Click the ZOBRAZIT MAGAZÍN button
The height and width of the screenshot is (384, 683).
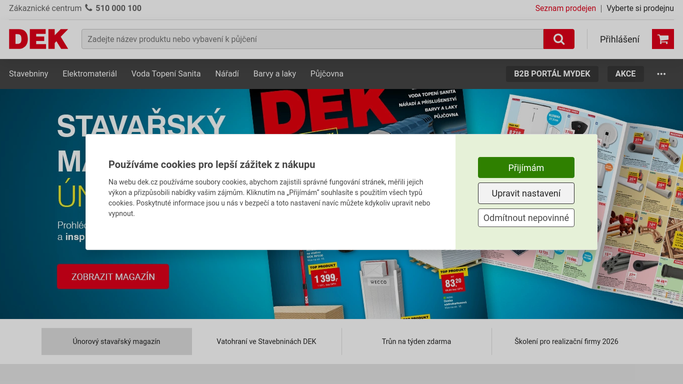point(113,276)
